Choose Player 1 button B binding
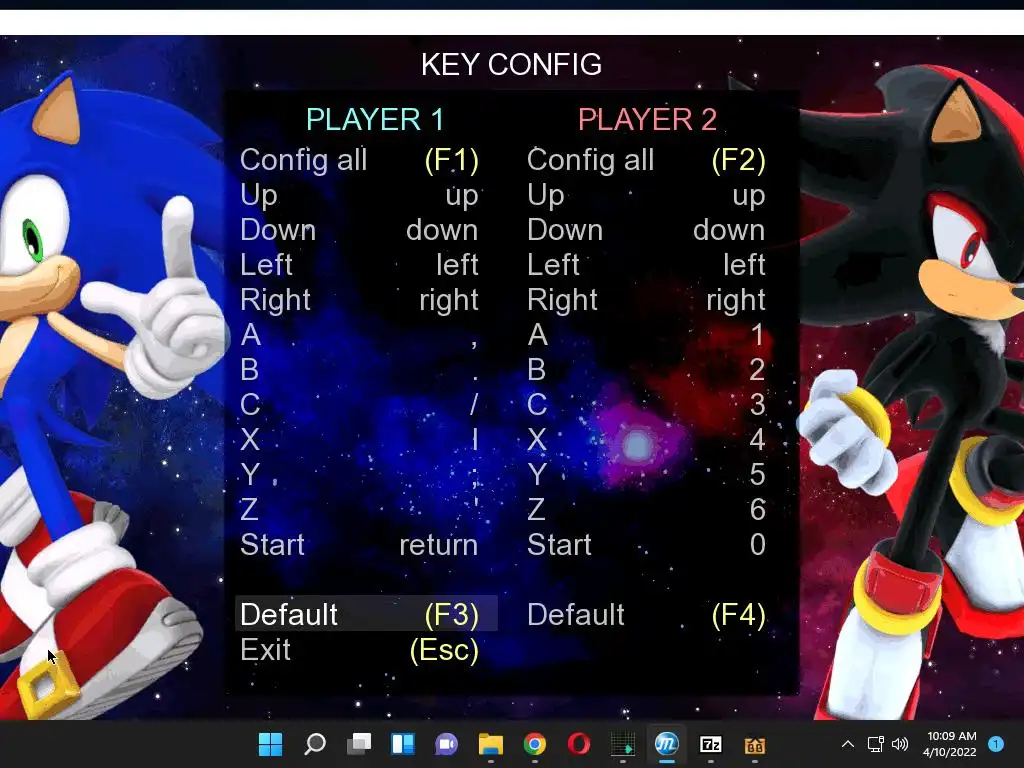1024x768 pixels. click(359, 370)
